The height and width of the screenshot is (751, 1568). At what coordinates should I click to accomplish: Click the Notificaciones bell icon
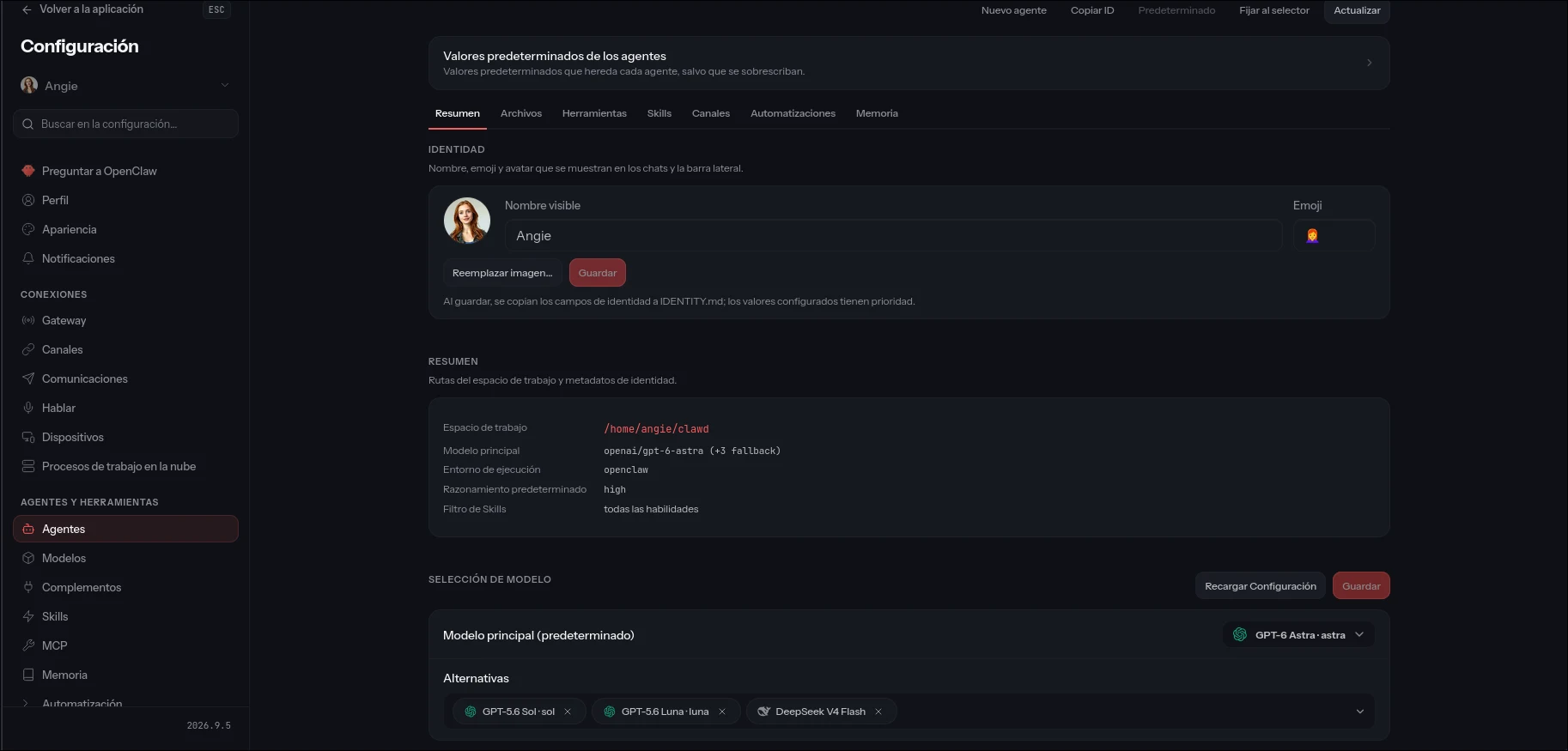pos(28,258)
